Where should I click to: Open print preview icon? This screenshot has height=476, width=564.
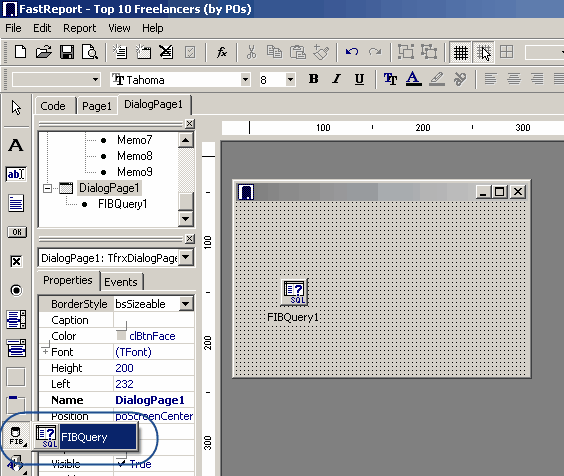[x=90, y=52]
